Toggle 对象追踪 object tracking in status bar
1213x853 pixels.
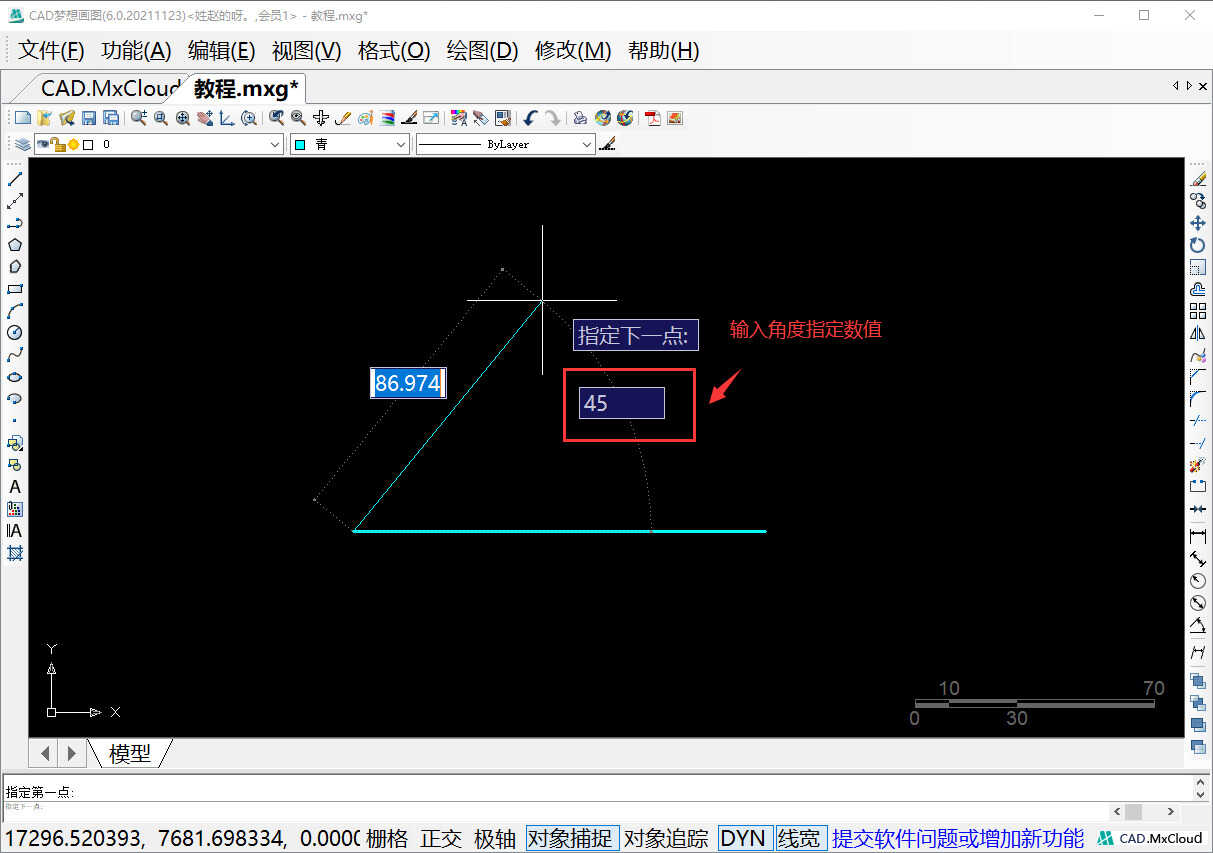(666, 838)
